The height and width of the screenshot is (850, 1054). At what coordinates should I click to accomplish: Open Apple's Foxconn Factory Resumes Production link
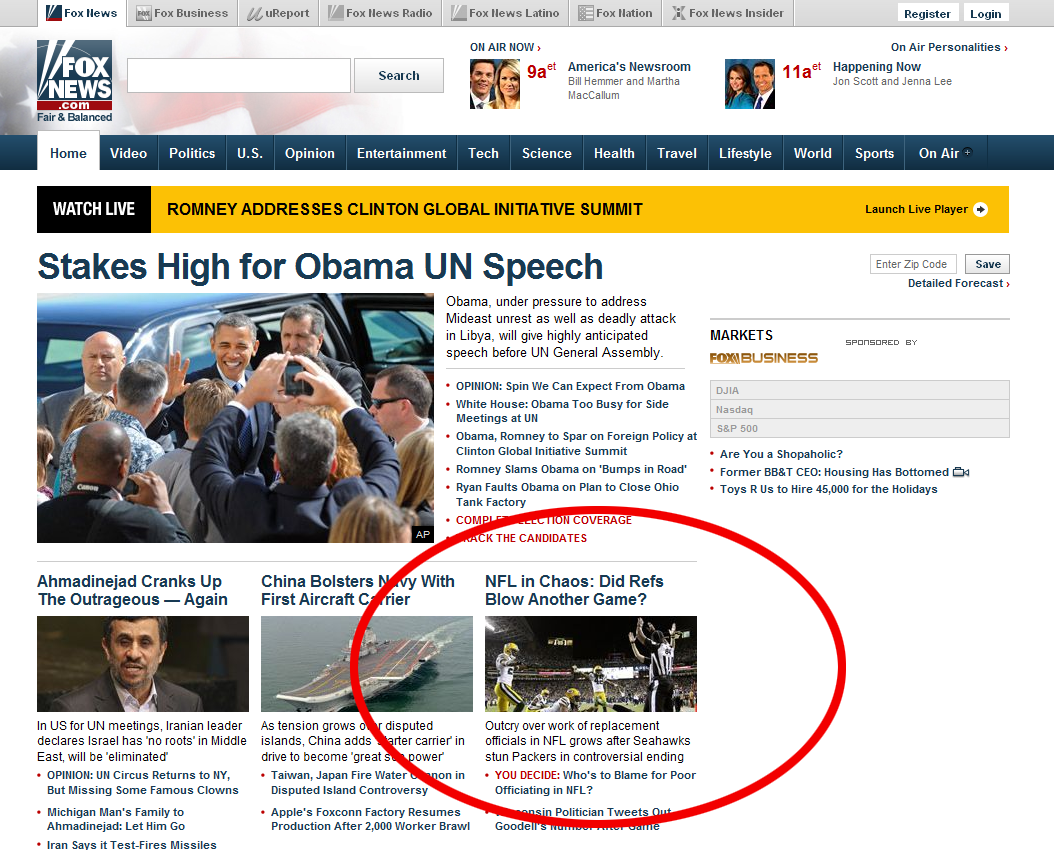coord(370,819)
